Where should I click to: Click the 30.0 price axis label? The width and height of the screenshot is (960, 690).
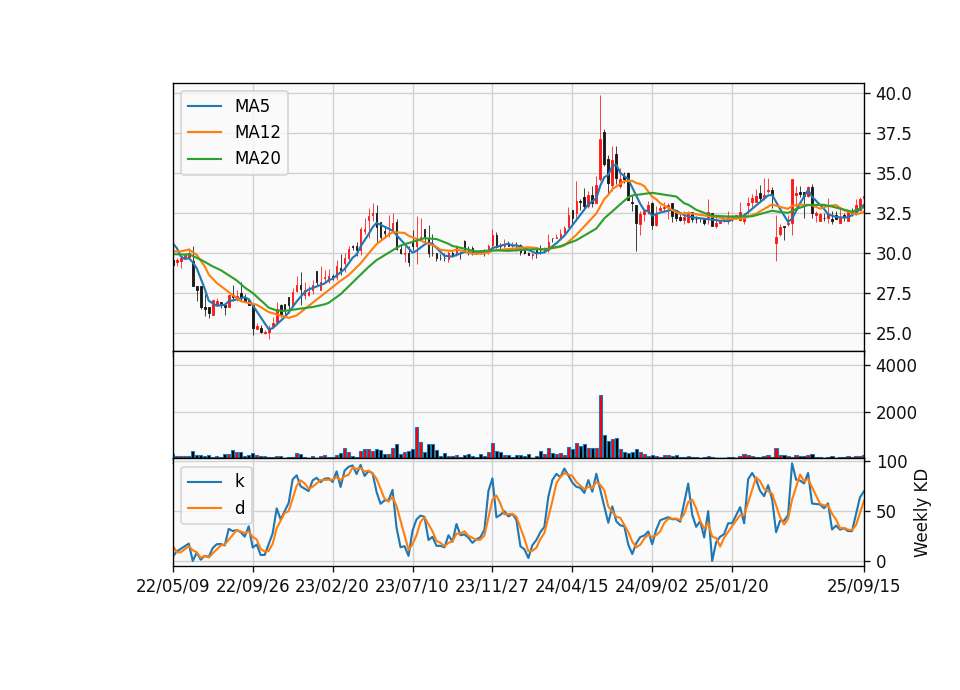(893, 253)
